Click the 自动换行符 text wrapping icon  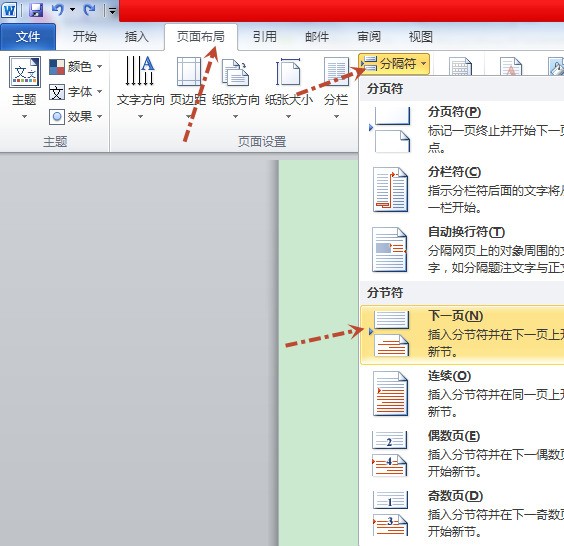[x=390, y=250]
